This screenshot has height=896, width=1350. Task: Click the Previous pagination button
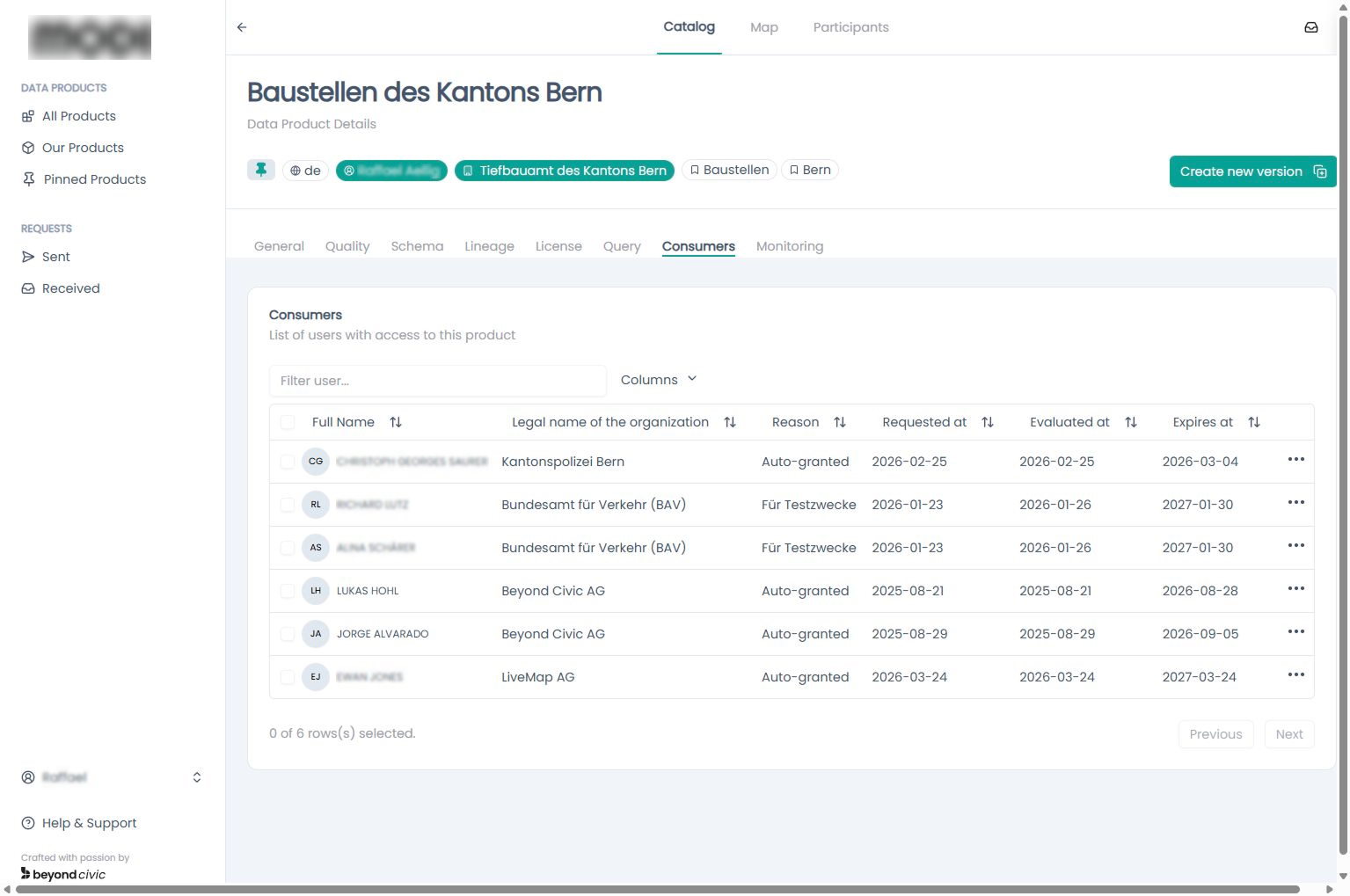click(x=1215, y=734)
